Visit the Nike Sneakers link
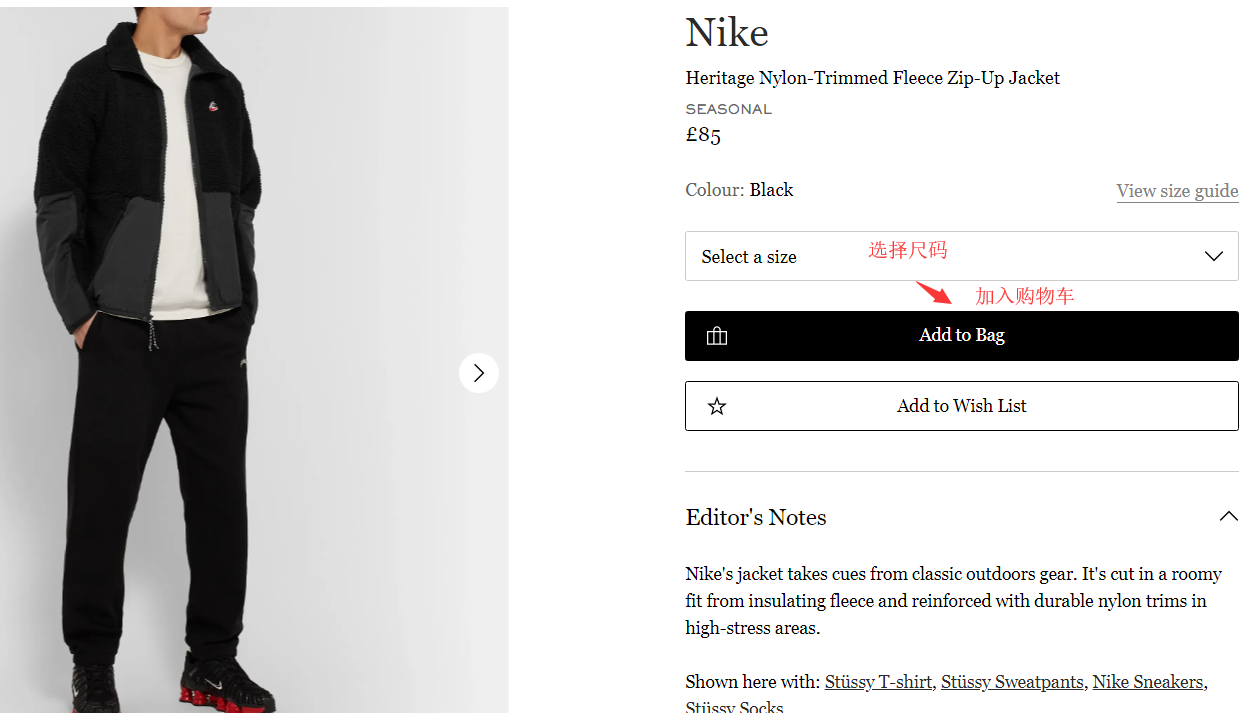Viewport: 1244px width, 713px height. click(x=1147, y=682)
